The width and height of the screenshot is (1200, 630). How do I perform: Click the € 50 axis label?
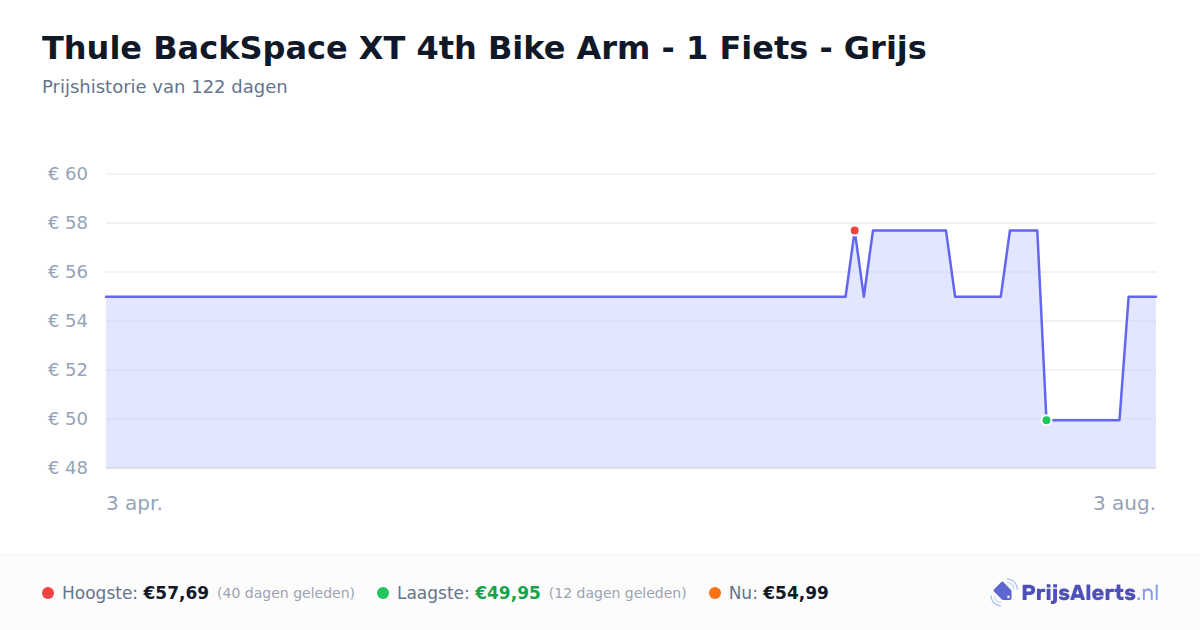point(68,419)
